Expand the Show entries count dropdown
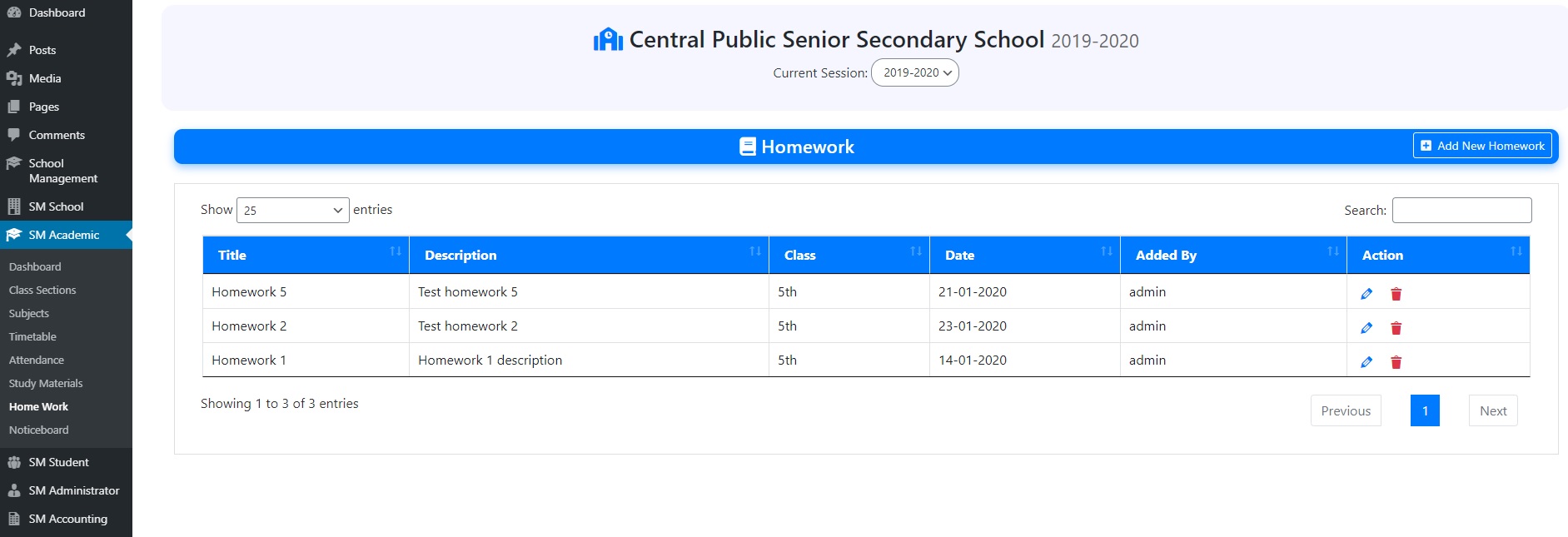The width and height of the screenshot is (1568, 537). point(292,211)
